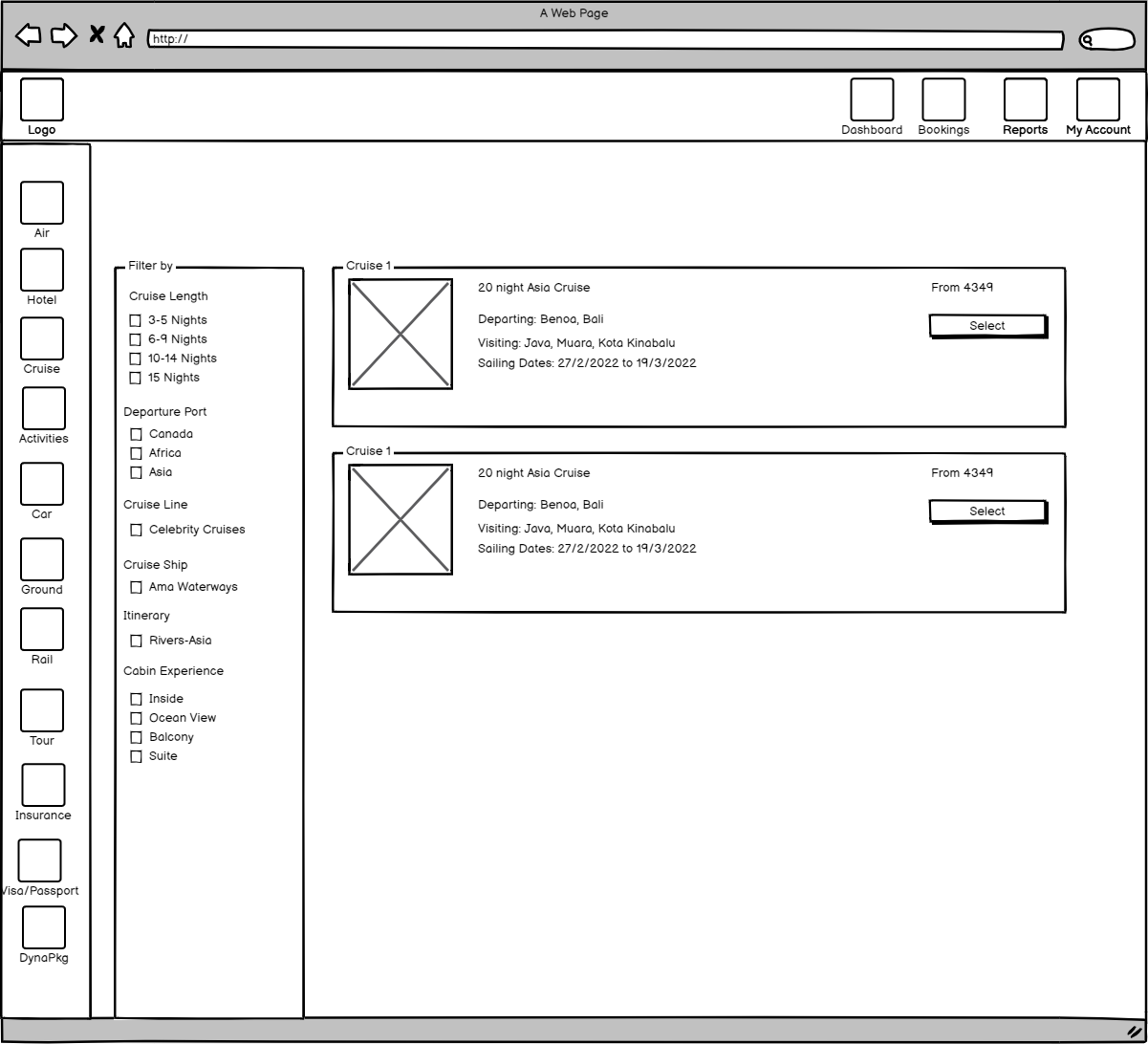1148x1044 pixels.
Task: Open My Account in top navigation
Action: (1097, 100)
